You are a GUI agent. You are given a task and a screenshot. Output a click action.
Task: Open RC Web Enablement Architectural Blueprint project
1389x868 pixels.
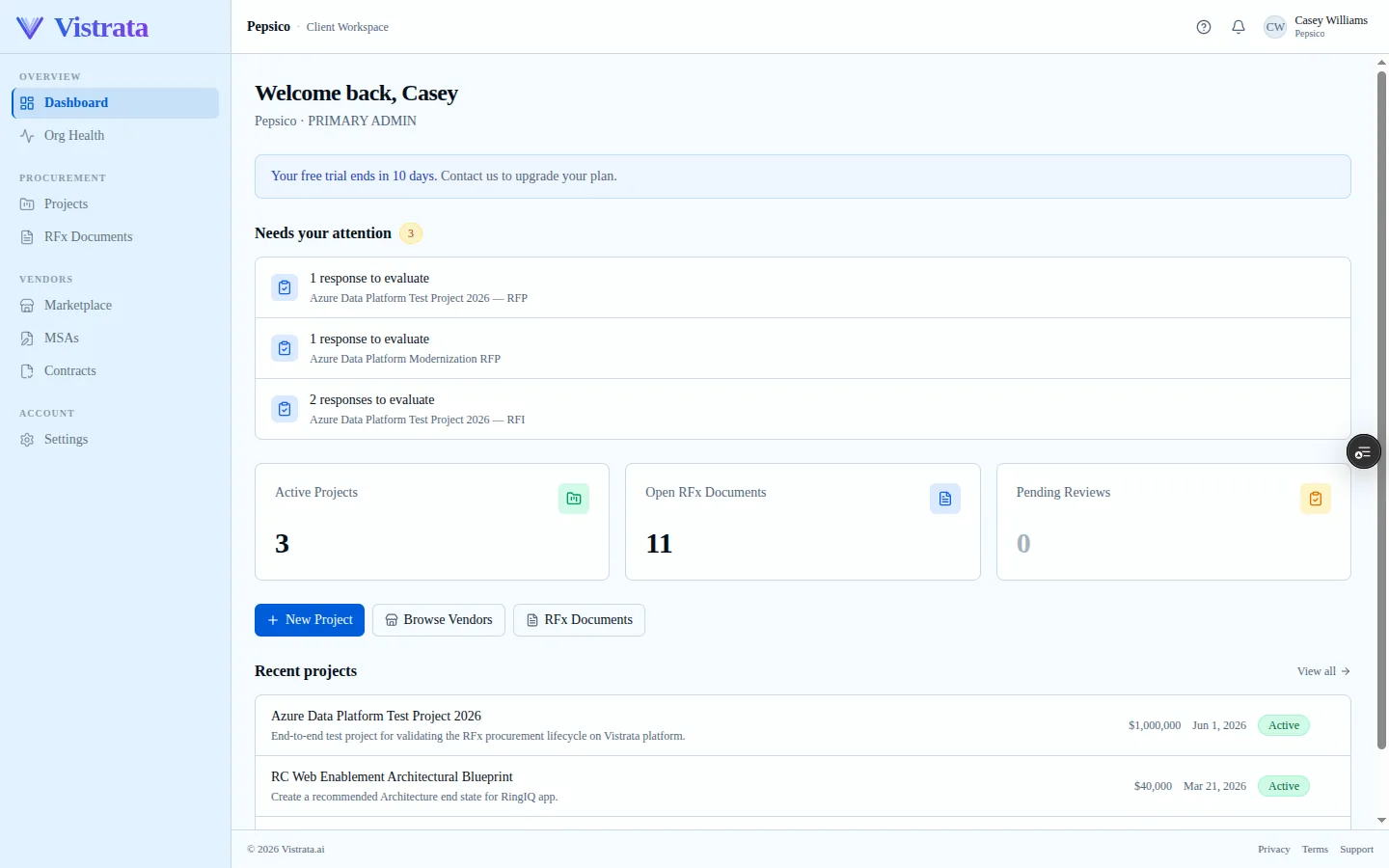pyautogui.click(x=803, y=786)
